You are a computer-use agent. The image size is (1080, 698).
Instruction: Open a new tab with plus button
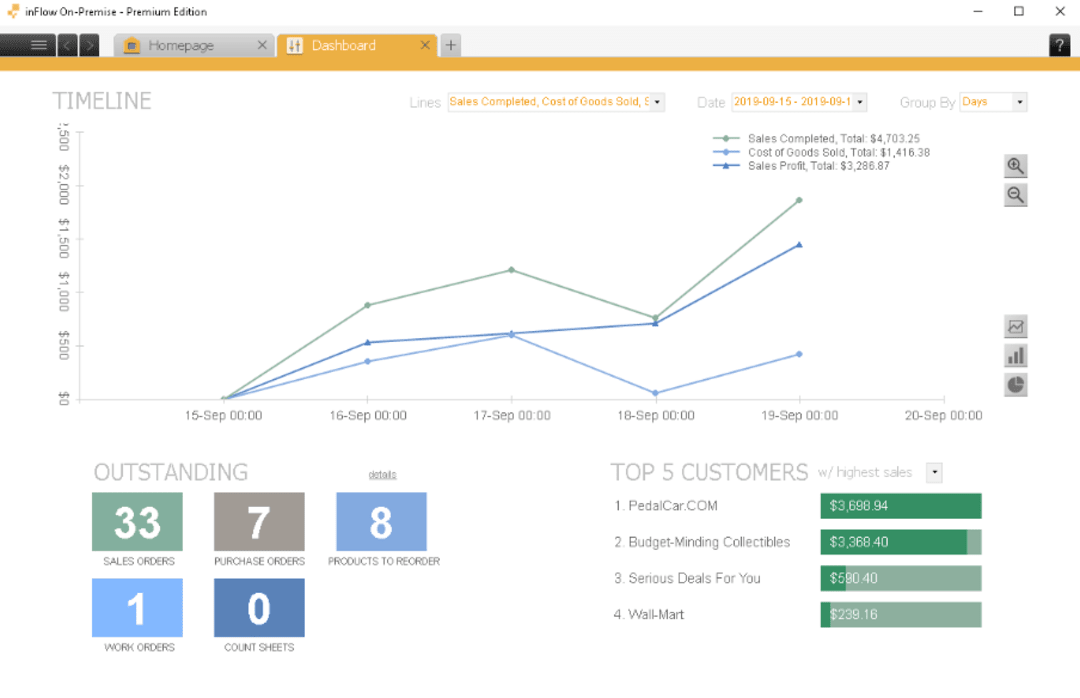click(450, 45)
